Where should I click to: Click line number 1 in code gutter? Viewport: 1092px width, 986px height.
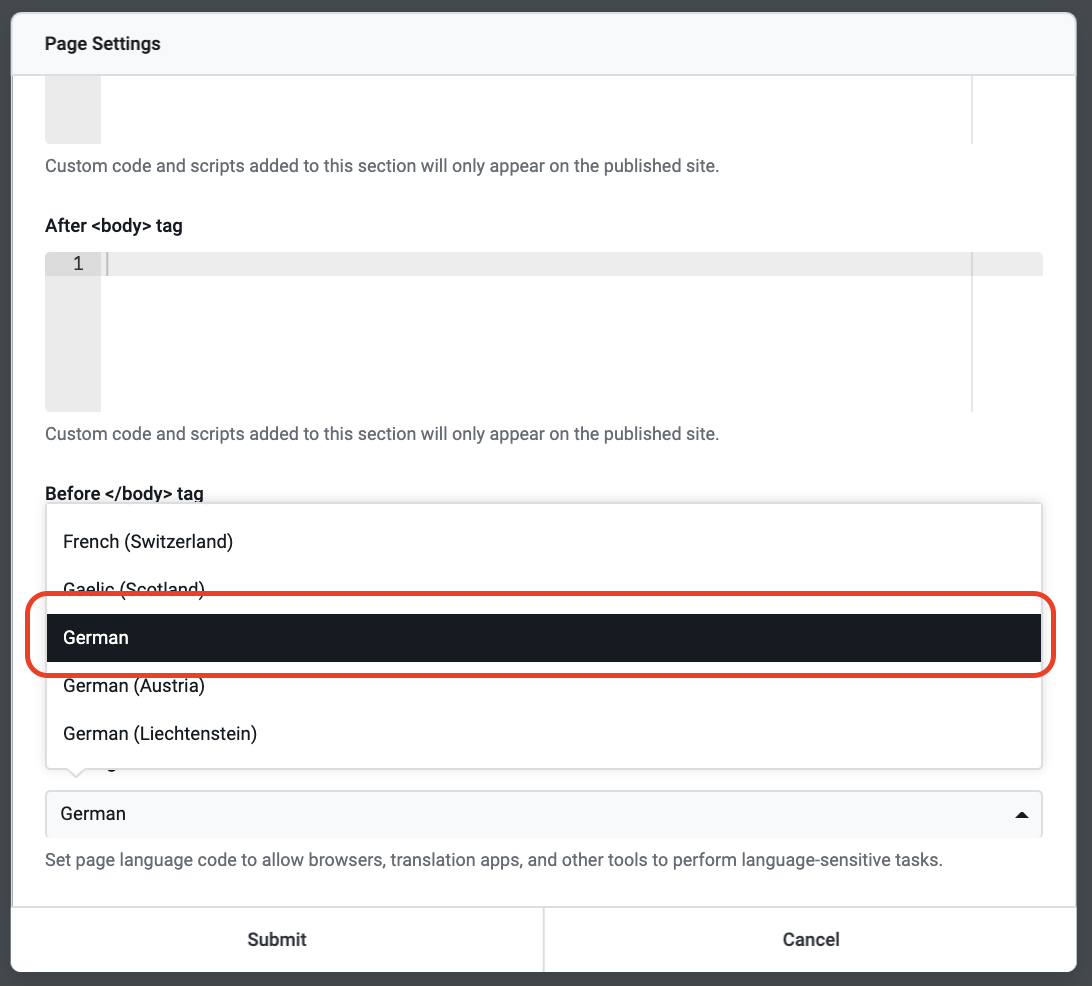click(78, 264)
